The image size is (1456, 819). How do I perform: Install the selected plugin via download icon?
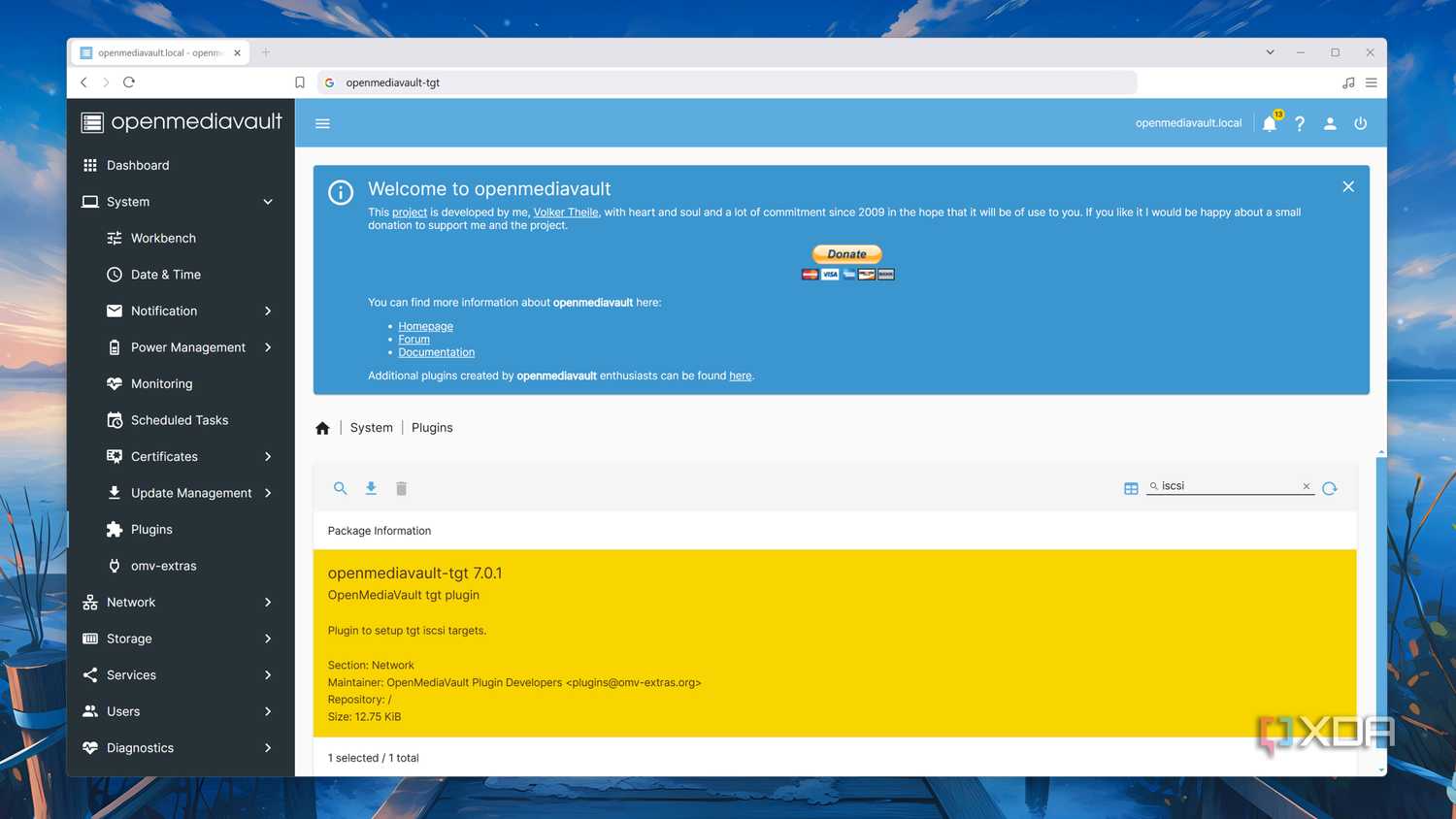[x=371, y=488]
